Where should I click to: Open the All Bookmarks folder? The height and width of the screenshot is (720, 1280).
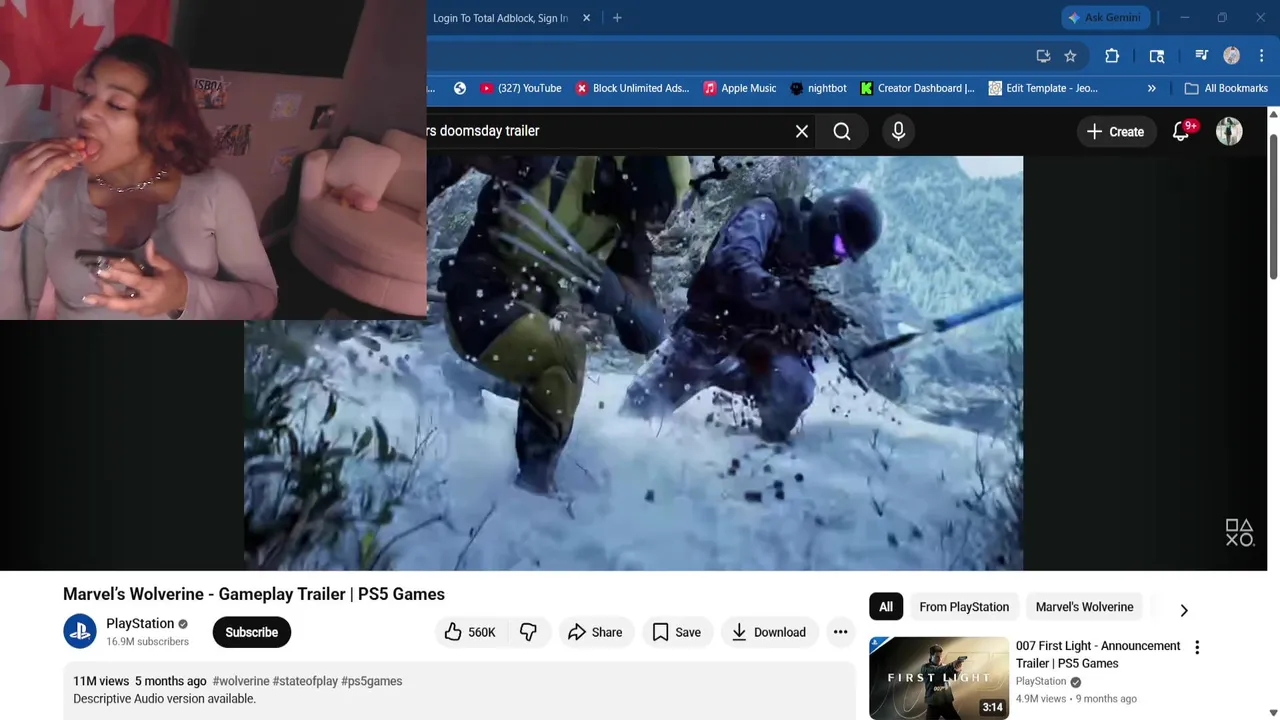click(1226, 88)
